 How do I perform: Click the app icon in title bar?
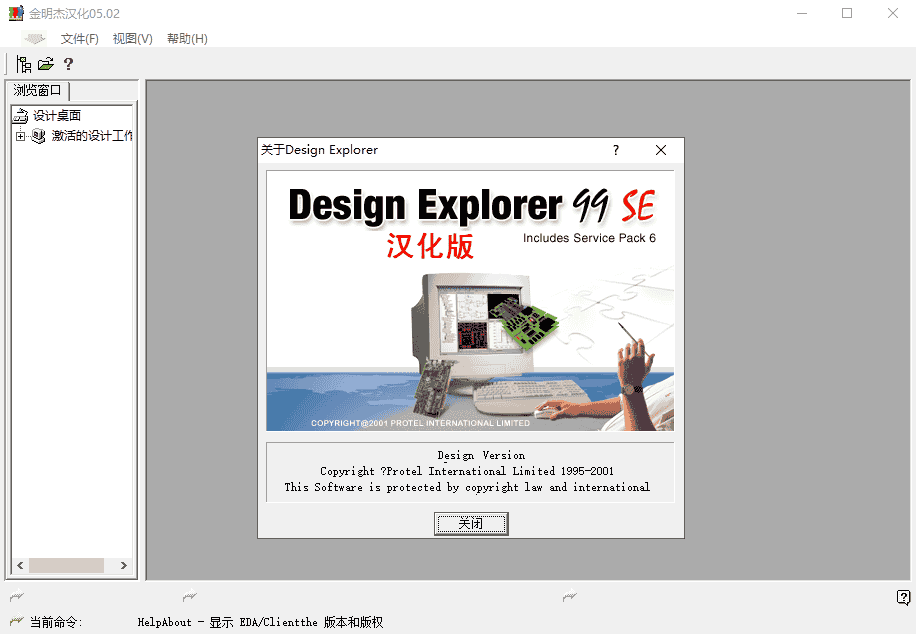(x=15, y=13)
